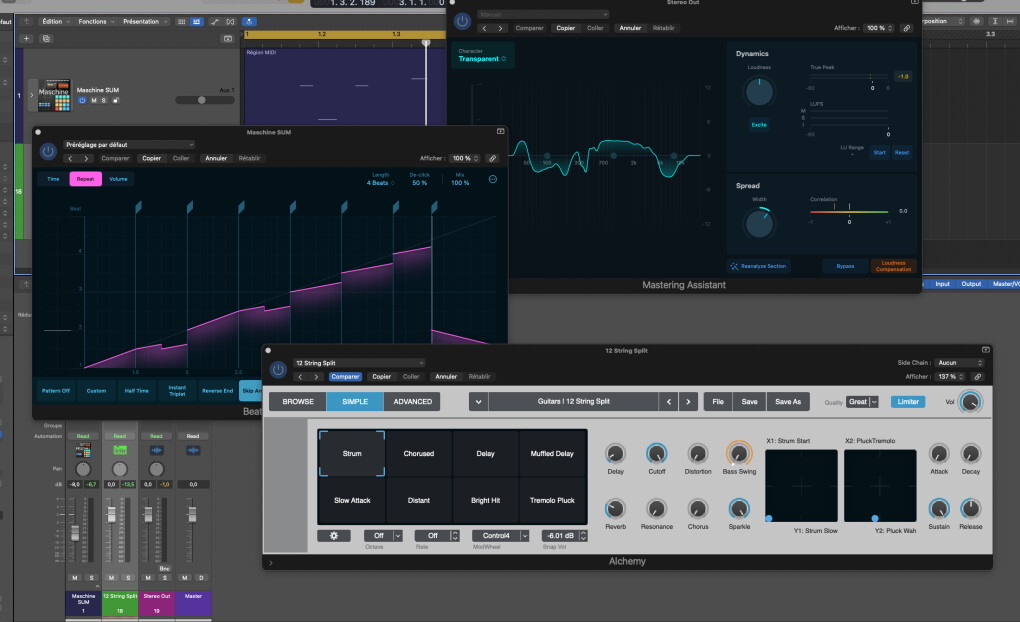Toggle Mastering Assistant power button
This screenshot has height=622, width=1020.
(x=462, y=21)
